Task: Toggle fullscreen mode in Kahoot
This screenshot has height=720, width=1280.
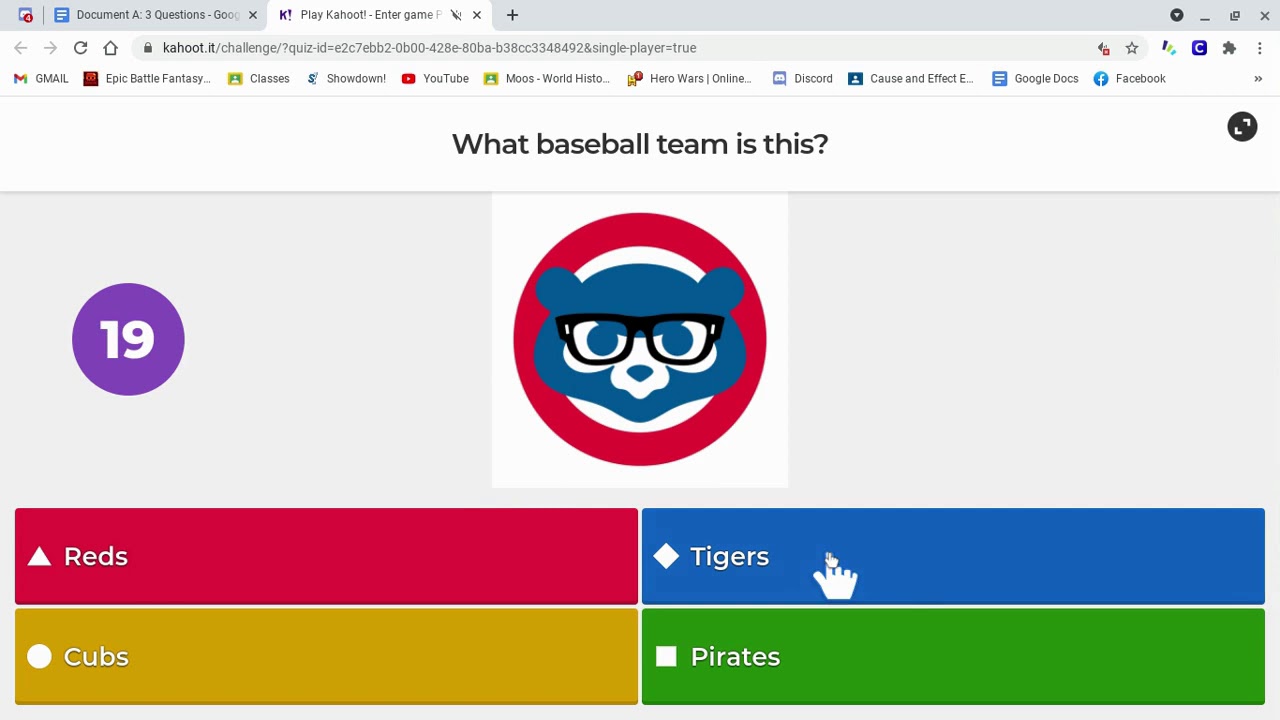Action: (1242, 127)
